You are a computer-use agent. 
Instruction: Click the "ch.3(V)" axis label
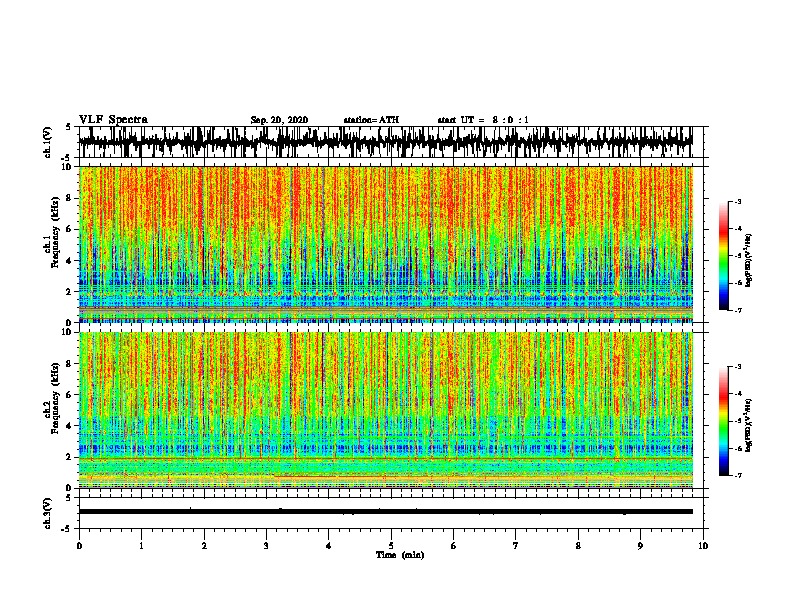(x=48, y=513)
